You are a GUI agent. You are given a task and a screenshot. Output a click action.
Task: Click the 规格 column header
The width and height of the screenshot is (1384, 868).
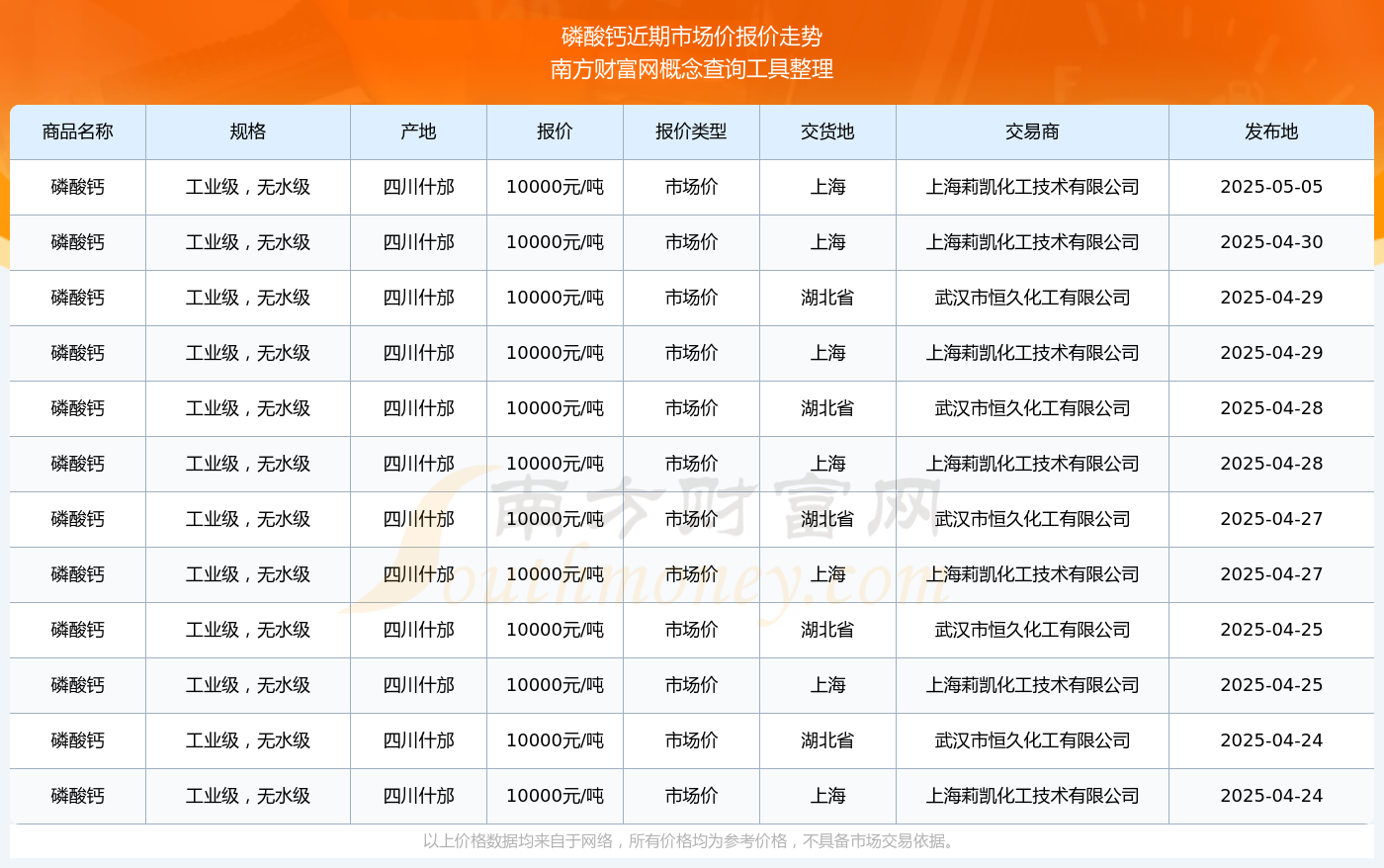[x=248, y=131]
